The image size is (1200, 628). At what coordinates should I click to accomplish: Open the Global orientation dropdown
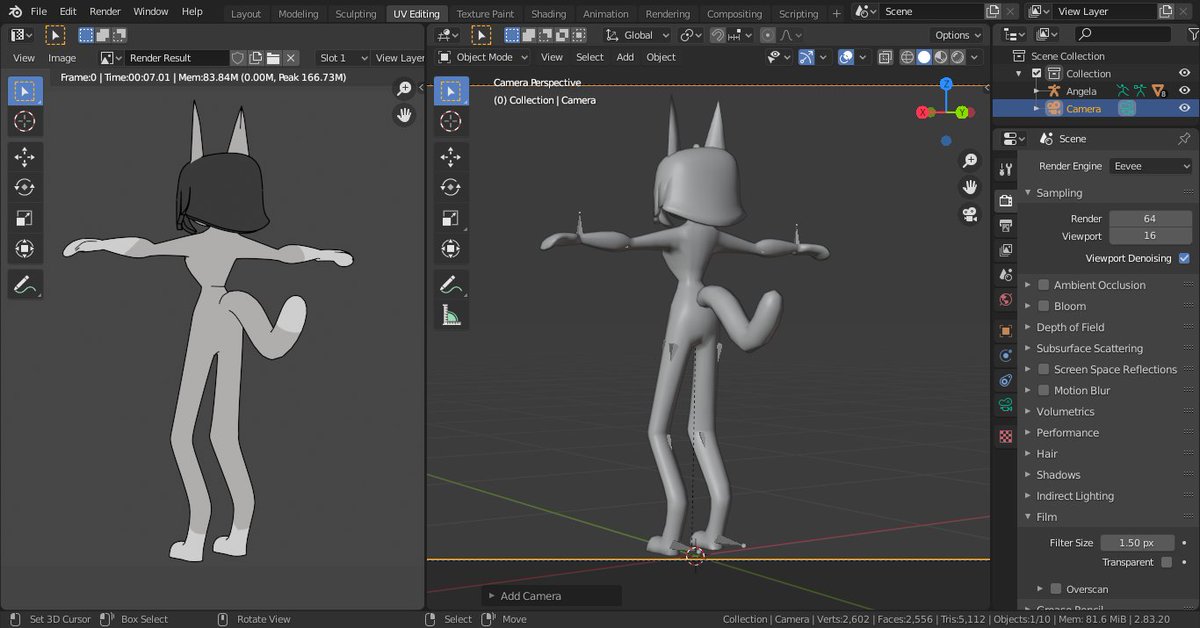638,35
